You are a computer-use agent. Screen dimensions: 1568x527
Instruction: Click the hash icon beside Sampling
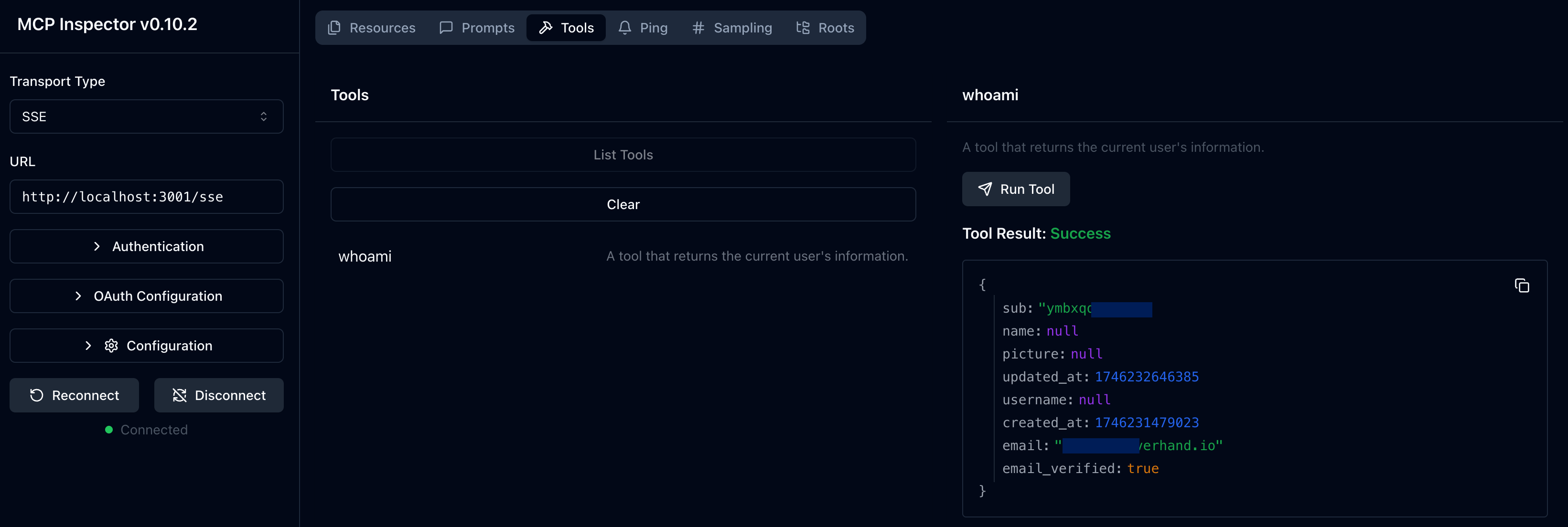[x=697, y=27]
